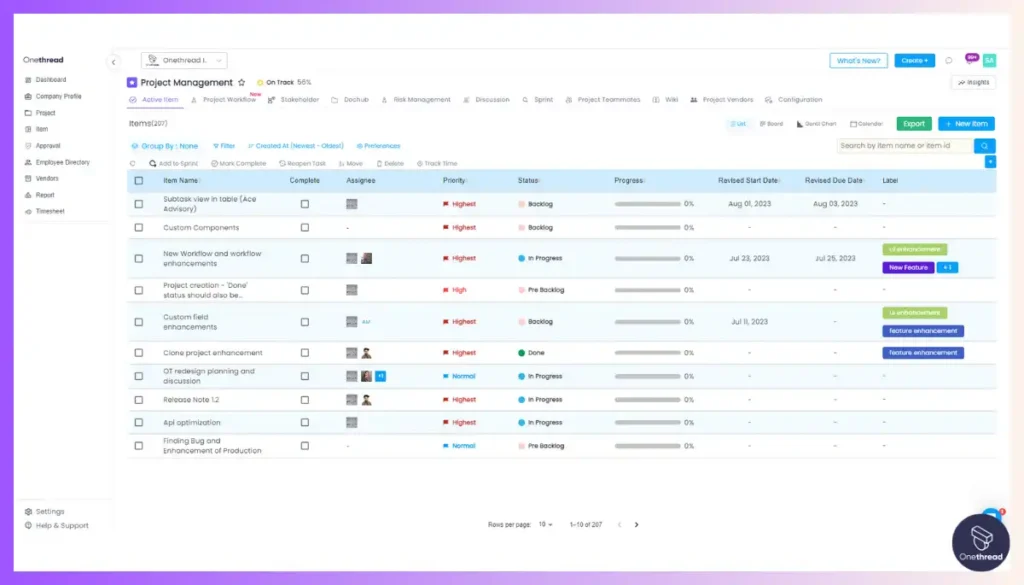
Task: Open Company Profile in the sidebar
Action: click(x=53, y=96)
